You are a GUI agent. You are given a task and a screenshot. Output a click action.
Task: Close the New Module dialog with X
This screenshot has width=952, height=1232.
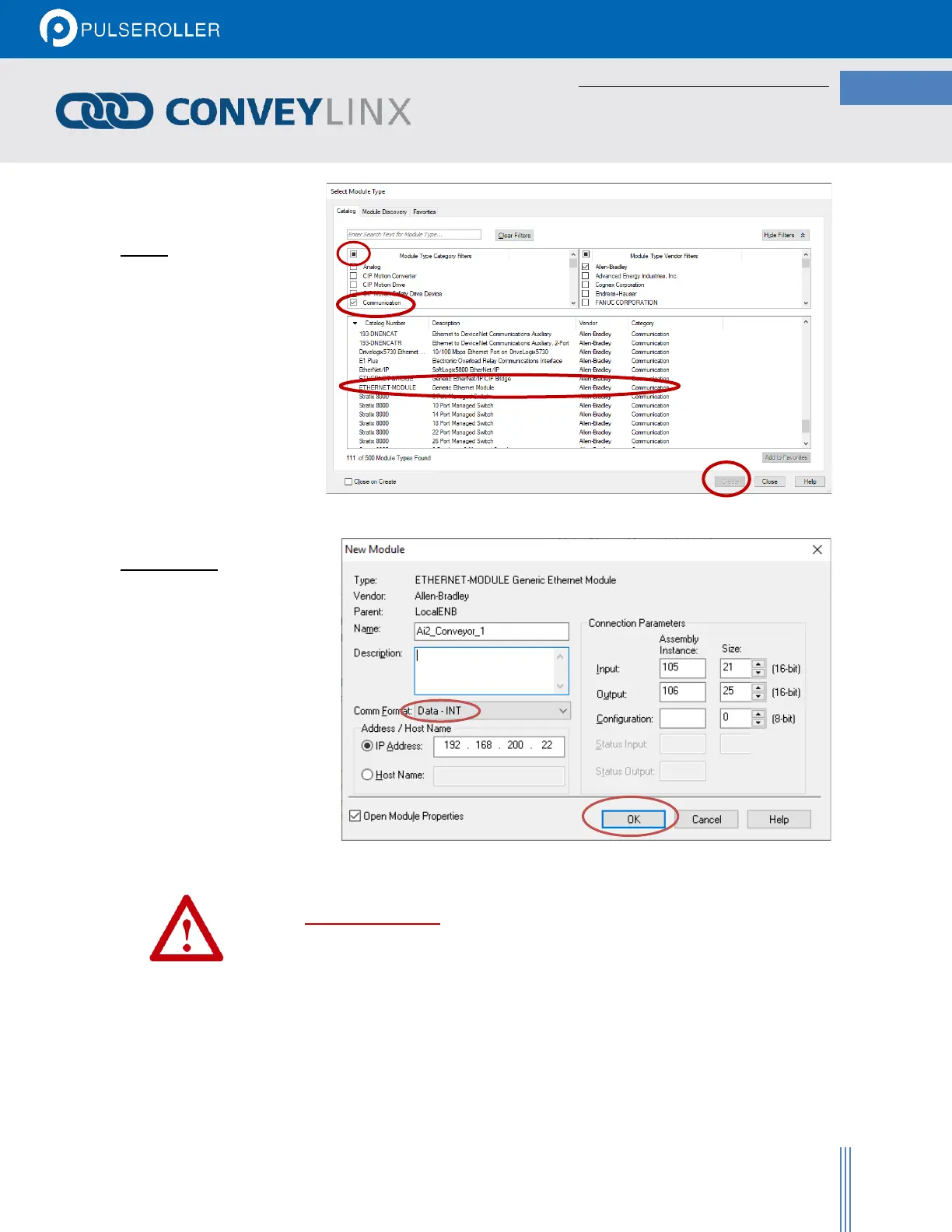click(817, 549)
